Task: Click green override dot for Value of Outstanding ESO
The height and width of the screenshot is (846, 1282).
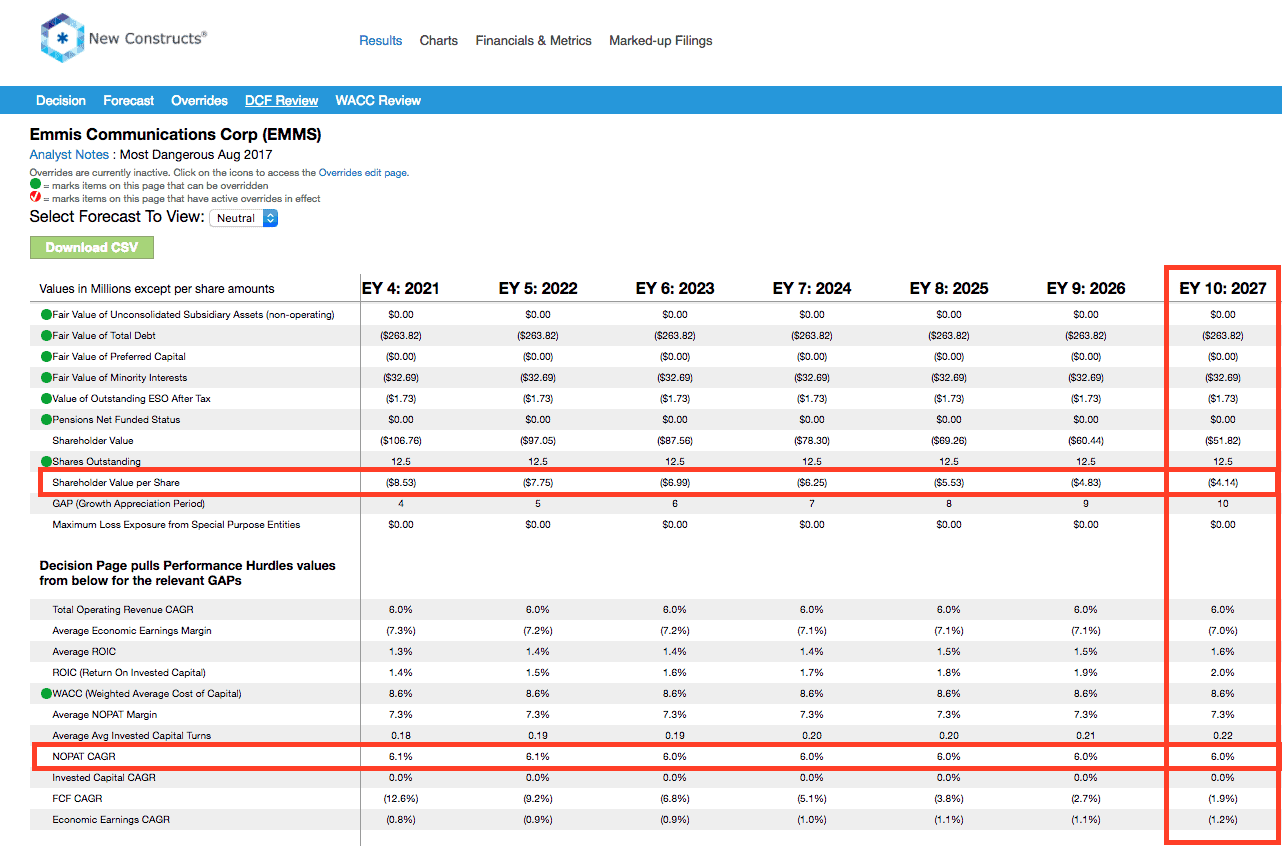Action: coord(46,399)
